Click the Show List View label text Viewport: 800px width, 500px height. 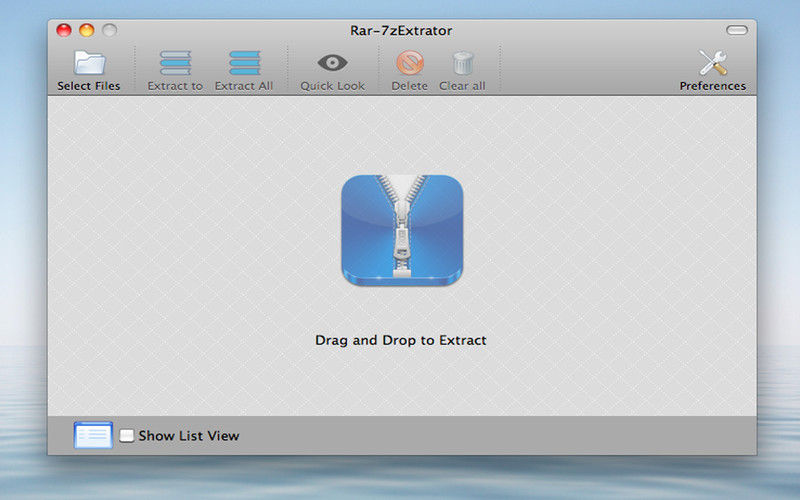189,436
